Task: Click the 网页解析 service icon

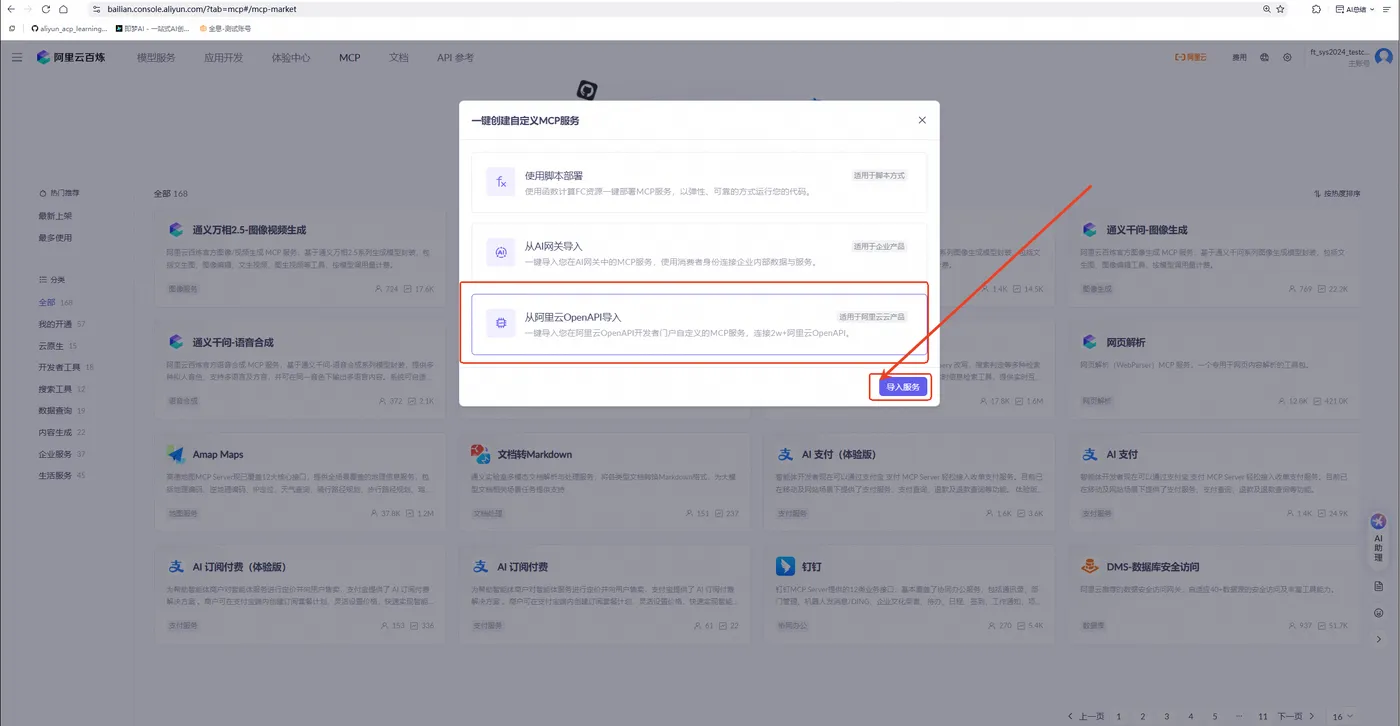Action: pos(1089,342)
